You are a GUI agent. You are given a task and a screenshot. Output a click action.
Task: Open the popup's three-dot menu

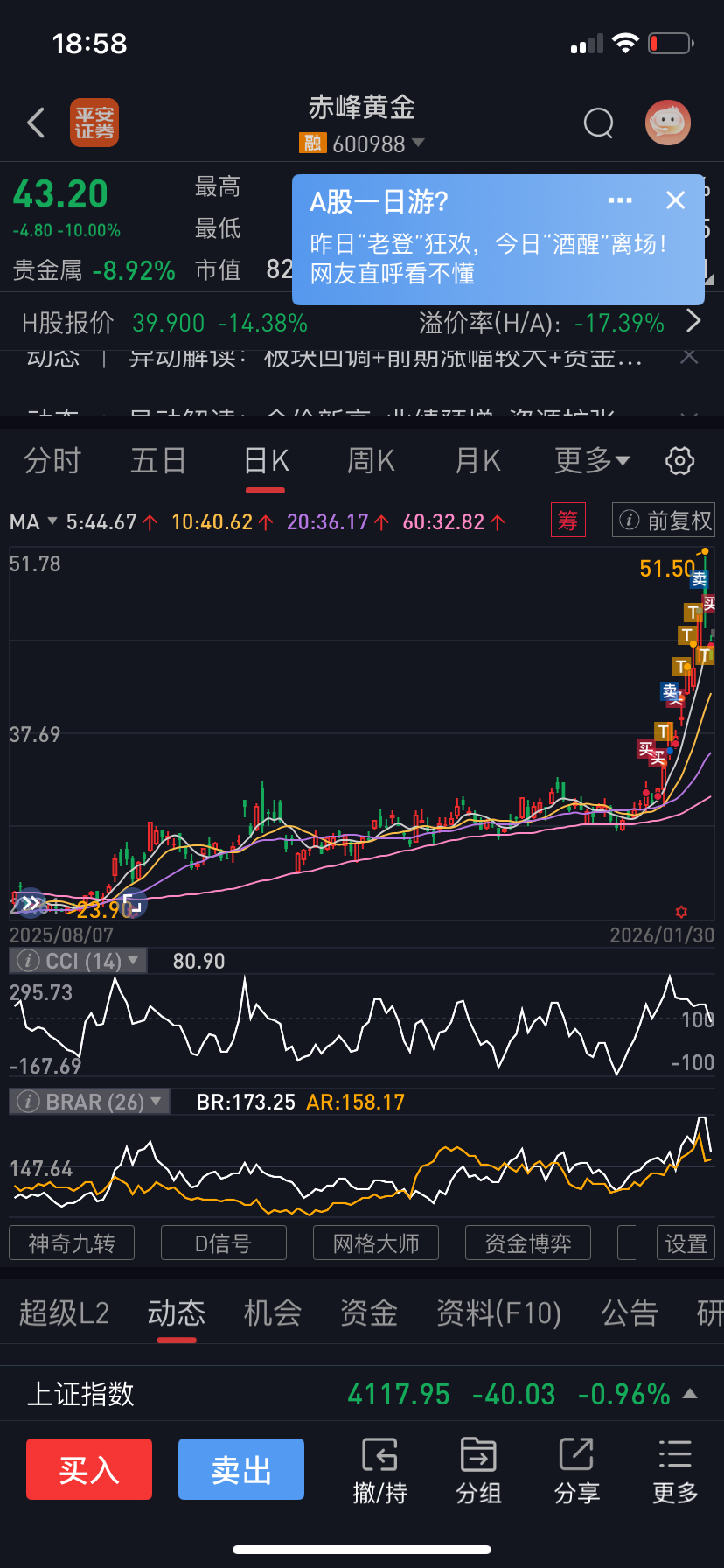pyautogui.click(x=620, y=200)
